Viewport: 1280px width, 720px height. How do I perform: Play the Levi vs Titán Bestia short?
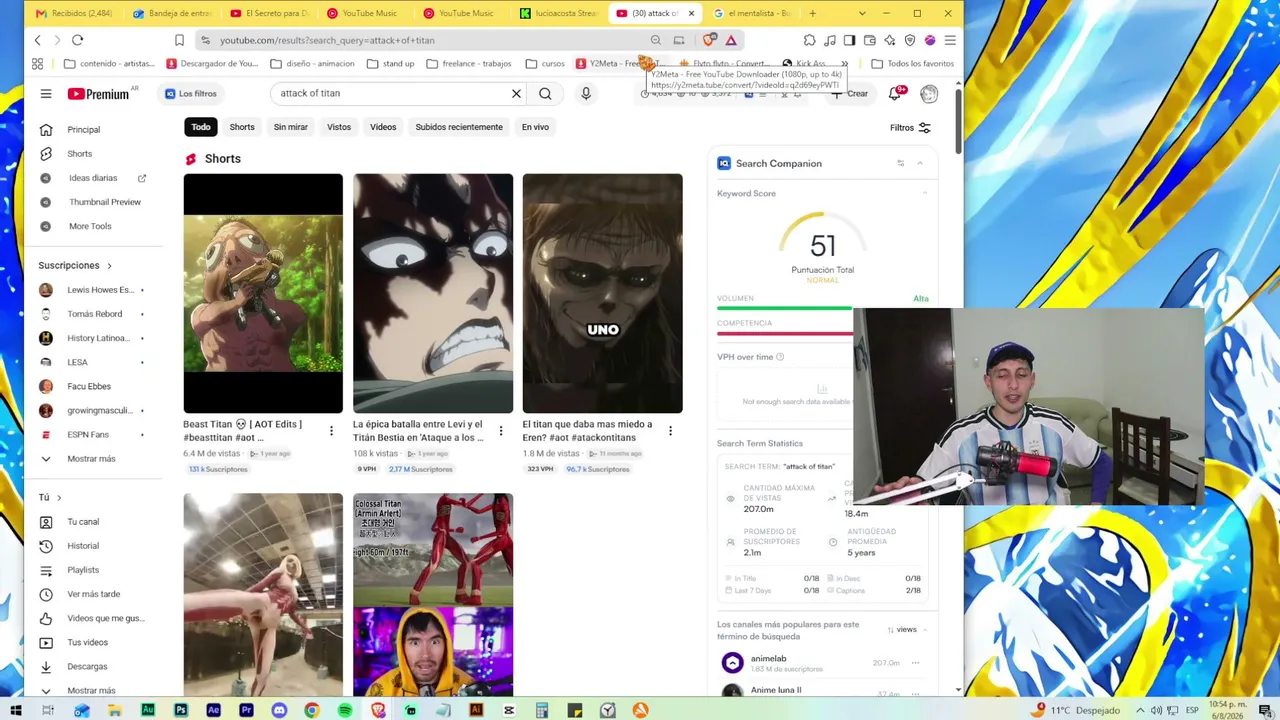(433, 293)
